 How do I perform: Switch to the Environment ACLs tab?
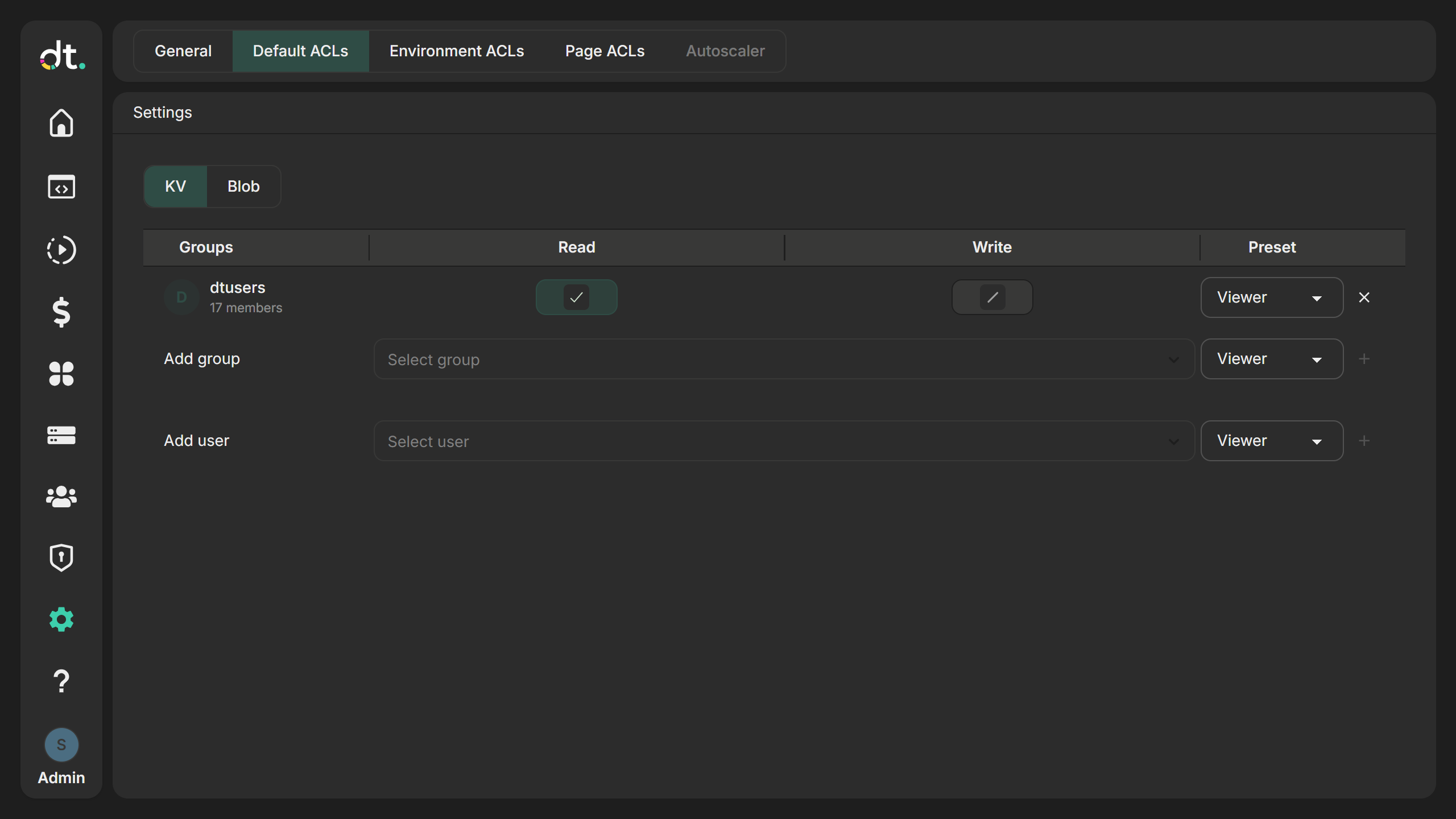coord(457,51)
